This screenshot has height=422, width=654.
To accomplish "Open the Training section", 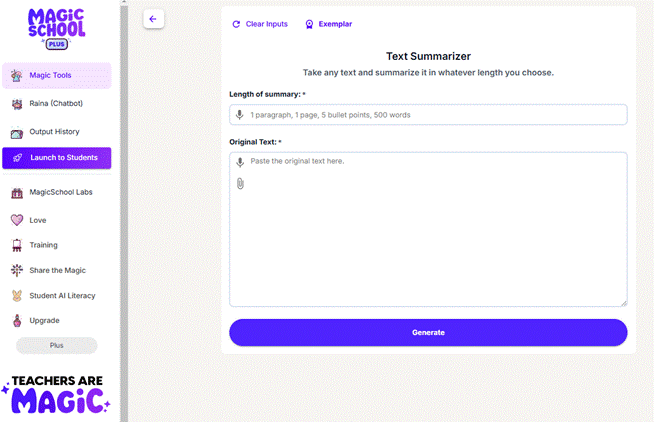I will pyautogui.click(x=43, y=245).
